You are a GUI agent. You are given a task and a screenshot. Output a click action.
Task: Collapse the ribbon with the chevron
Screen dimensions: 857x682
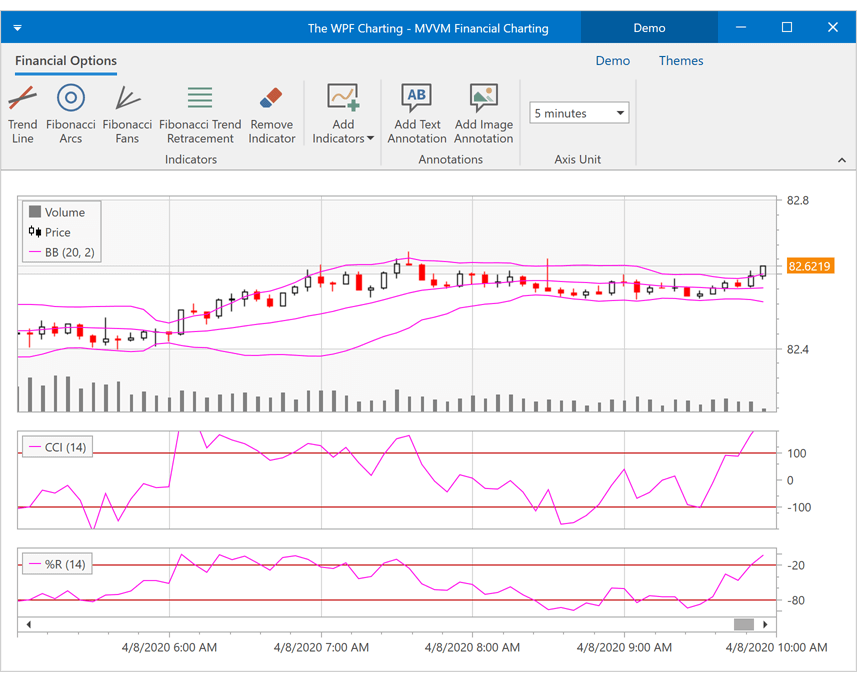(x=841, y=159)
